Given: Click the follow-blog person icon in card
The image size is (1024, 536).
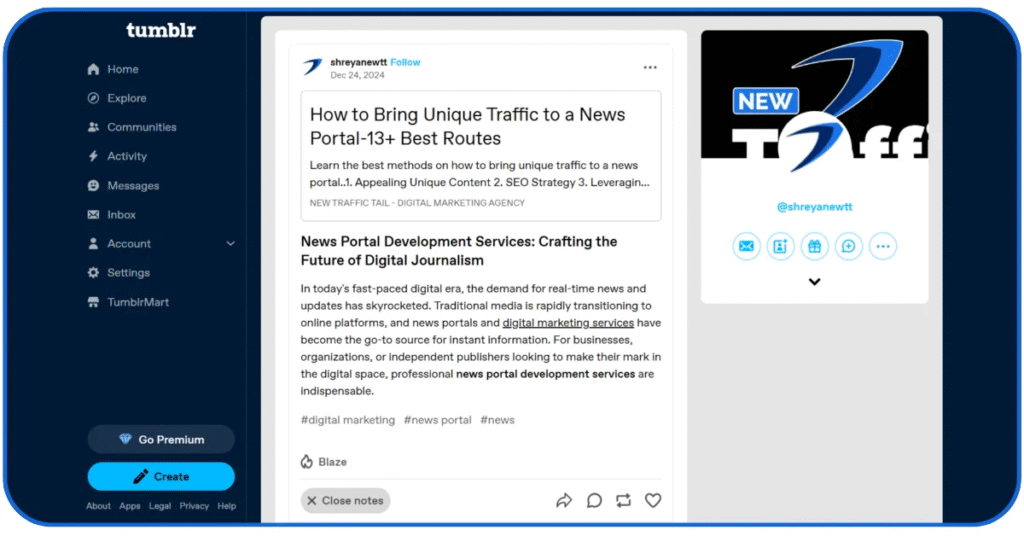Looking at the screenshot, I should click(x=780, y=246).
